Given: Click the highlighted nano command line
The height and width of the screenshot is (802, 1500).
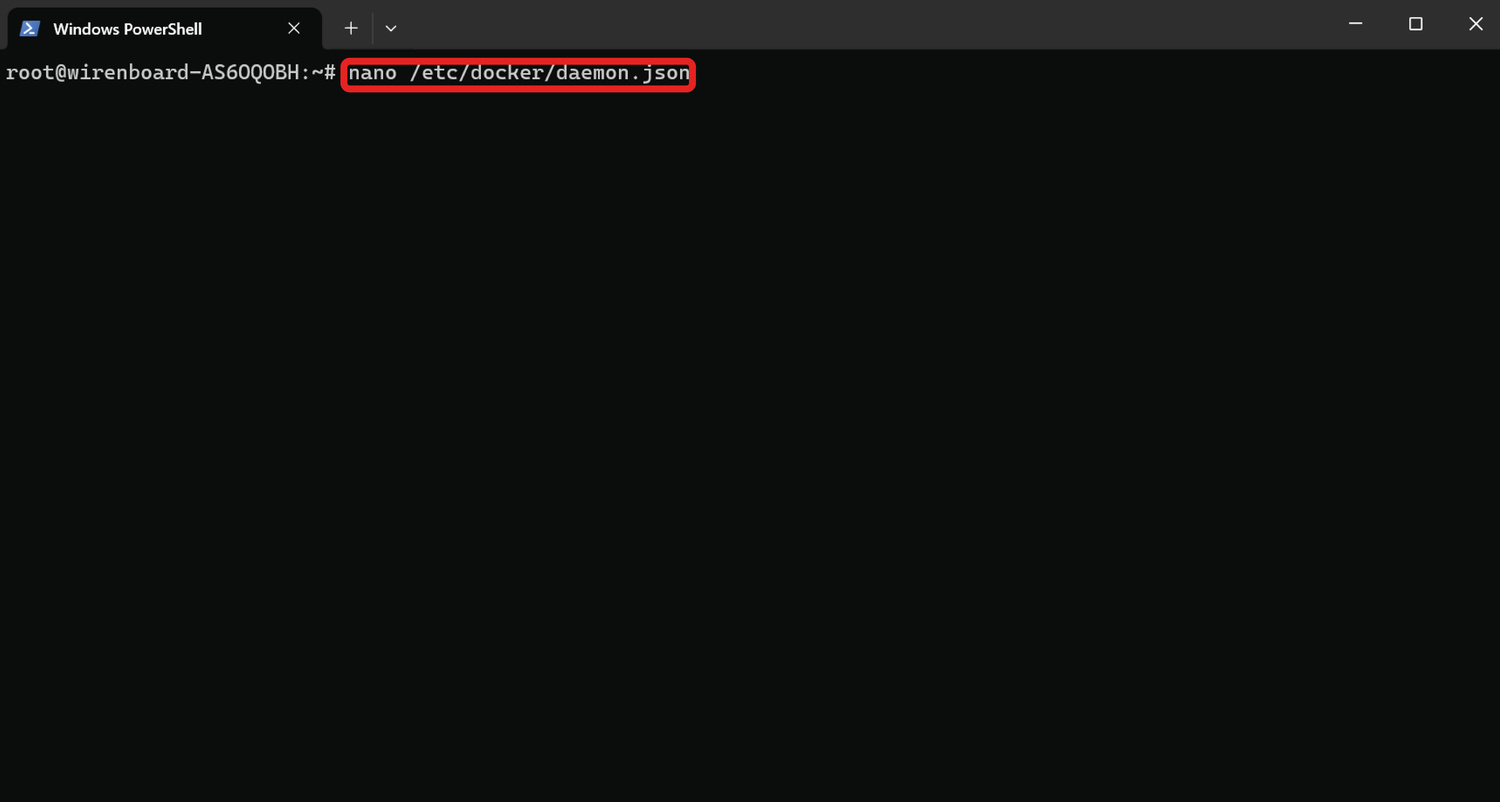Looking at the screenshot, I should [x=518, y=74].
